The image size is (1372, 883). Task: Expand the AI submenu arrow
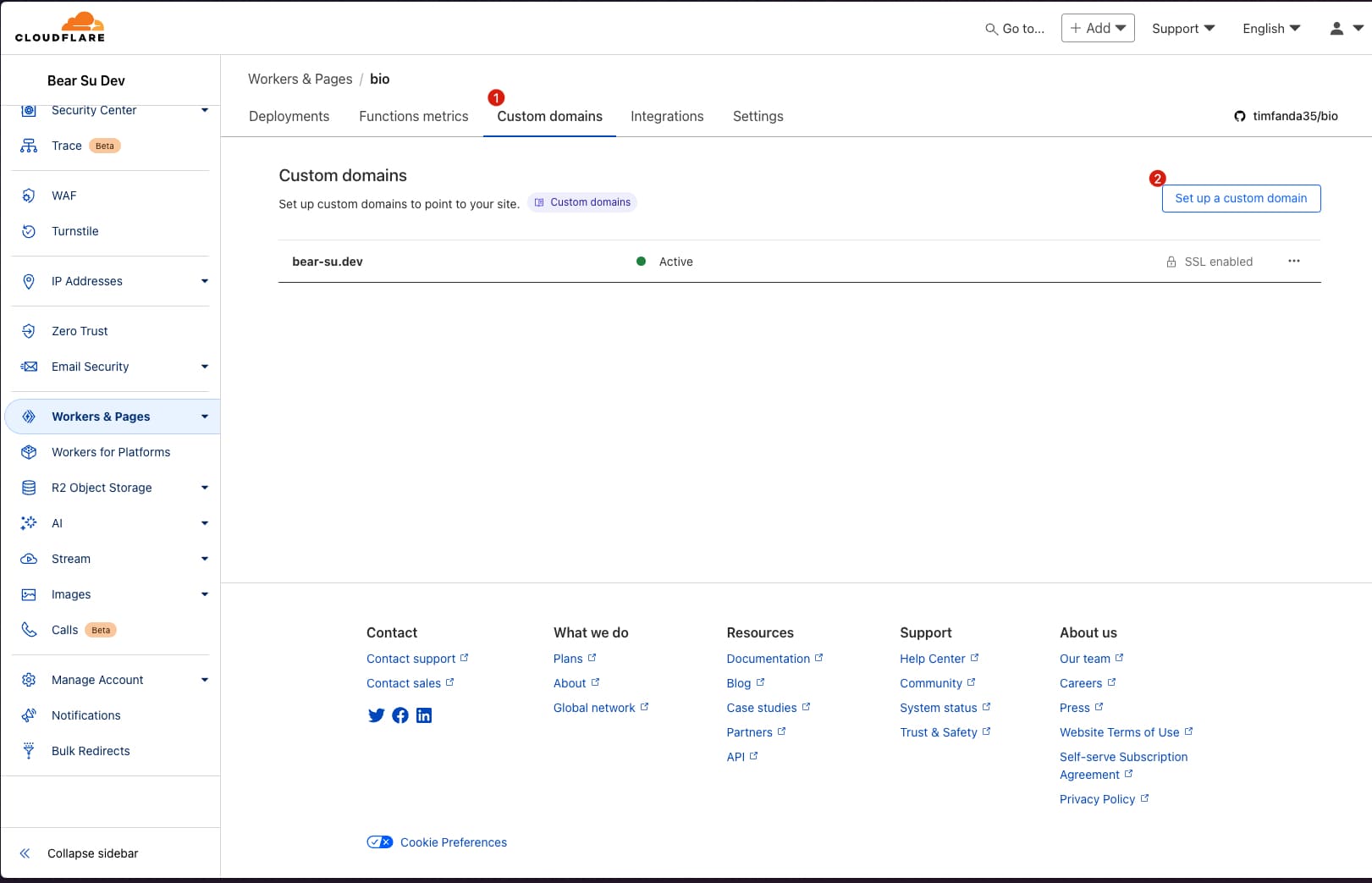[x=205, y=523]
